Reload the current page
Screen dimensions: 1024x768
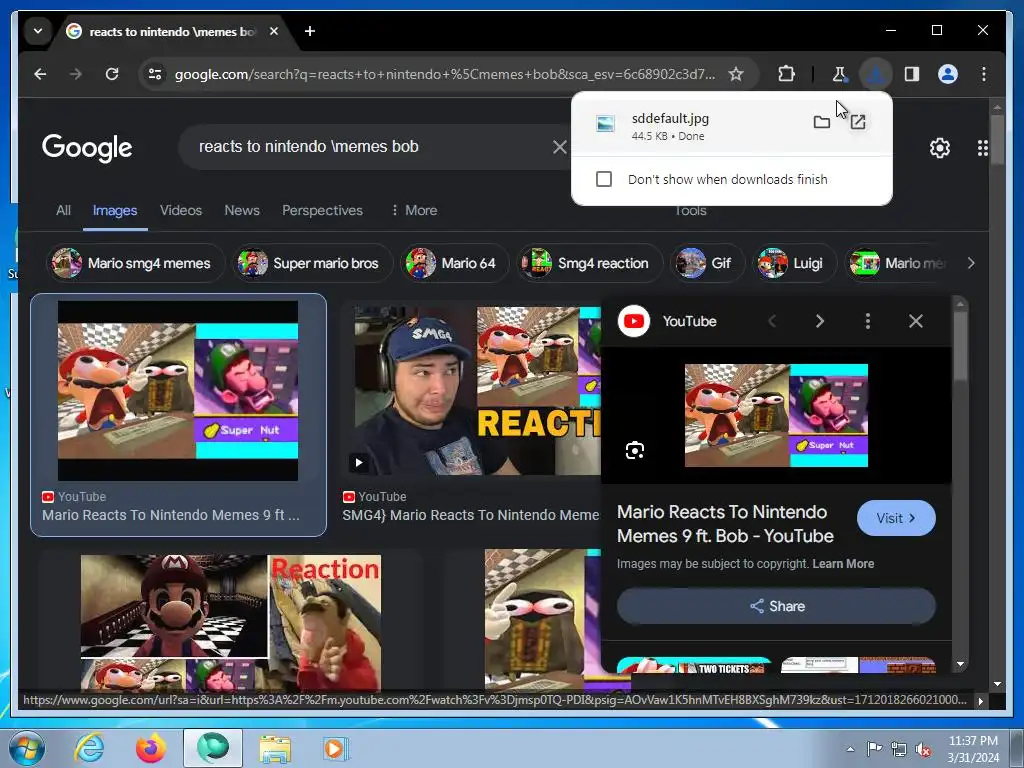pos(112,74)
